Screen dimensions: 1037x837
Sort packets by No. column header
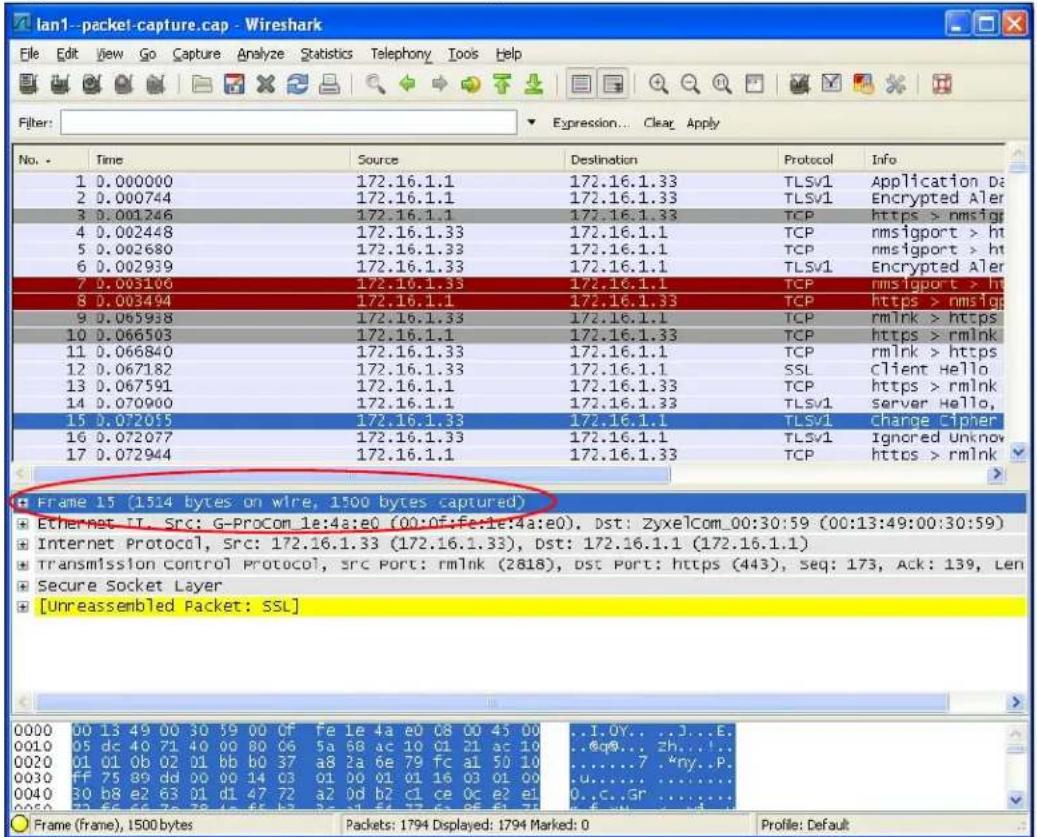51,160
